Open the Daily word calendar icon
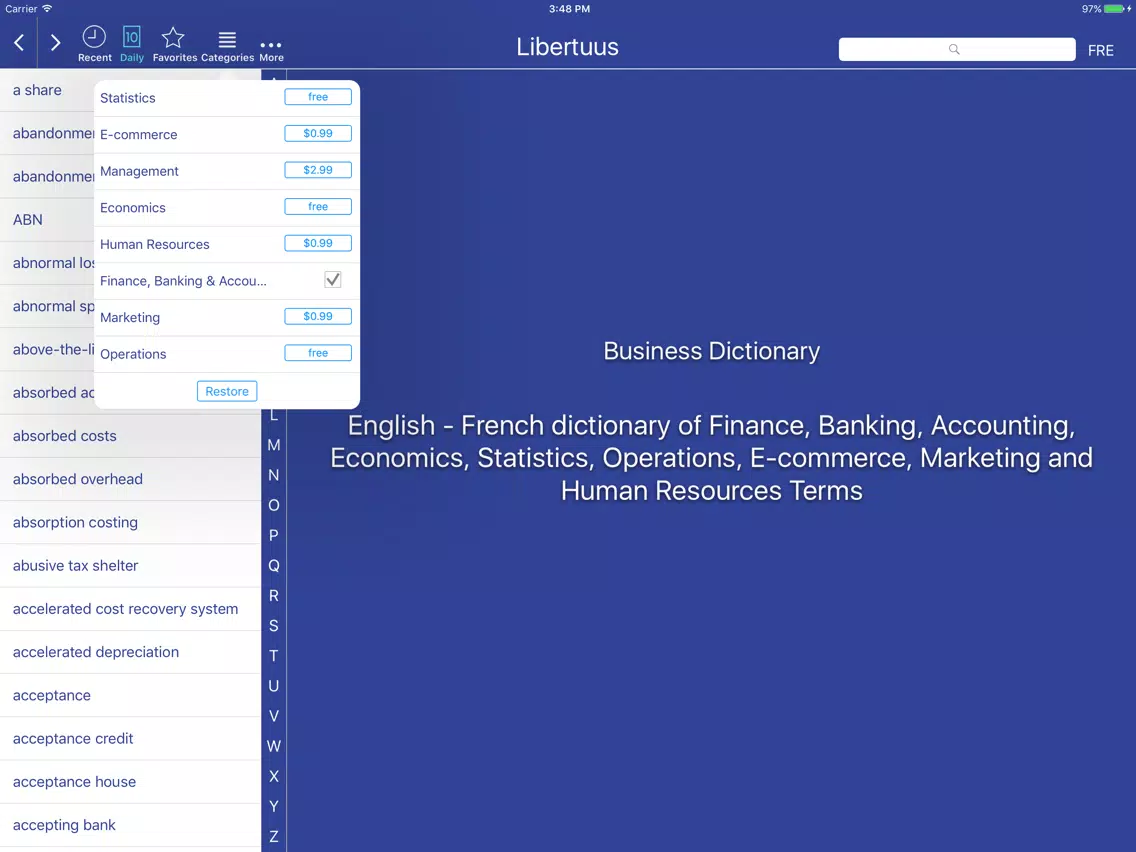Viewport: 1136px width, 852px height. coord(132,43)
